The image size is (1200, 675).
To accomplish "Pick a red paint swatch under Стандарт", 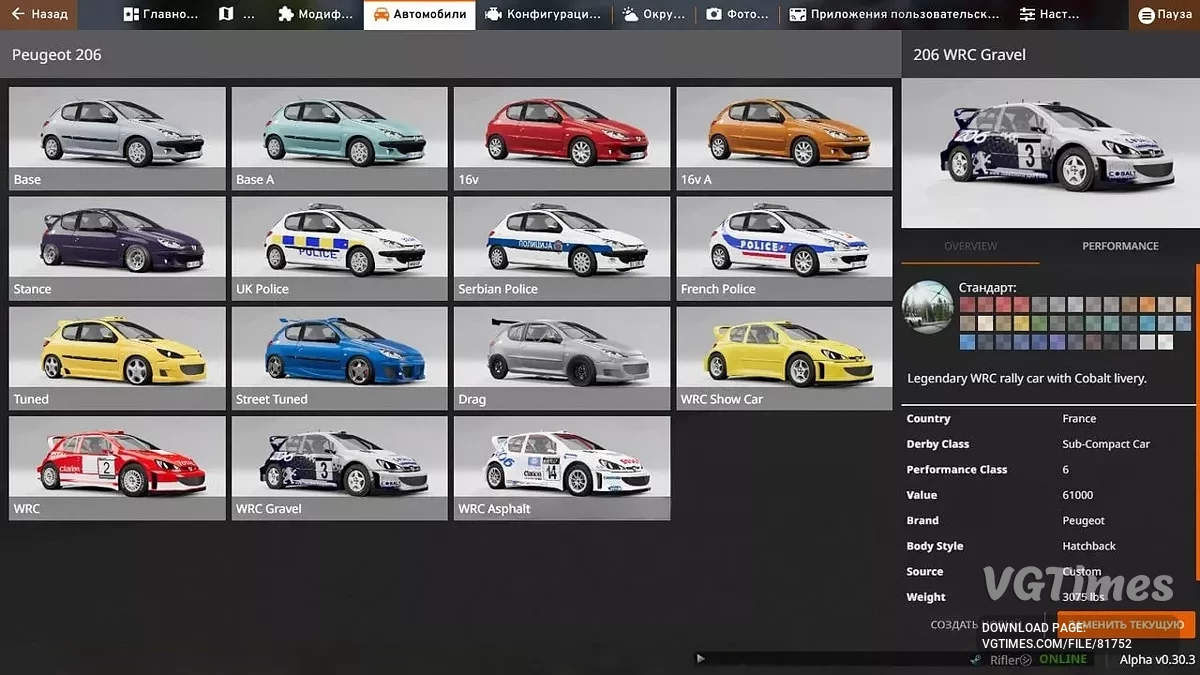I will click(967, 302).
